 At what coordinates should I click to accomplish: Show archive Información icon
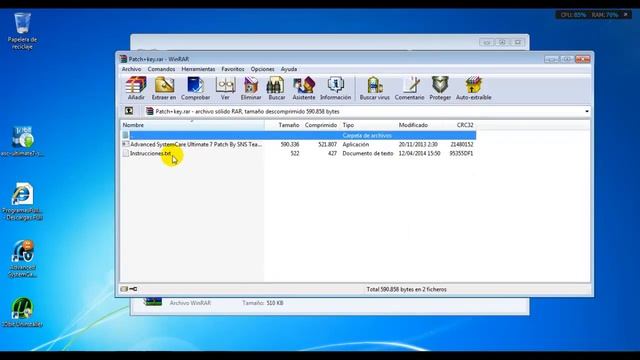[x=336, y=88]
